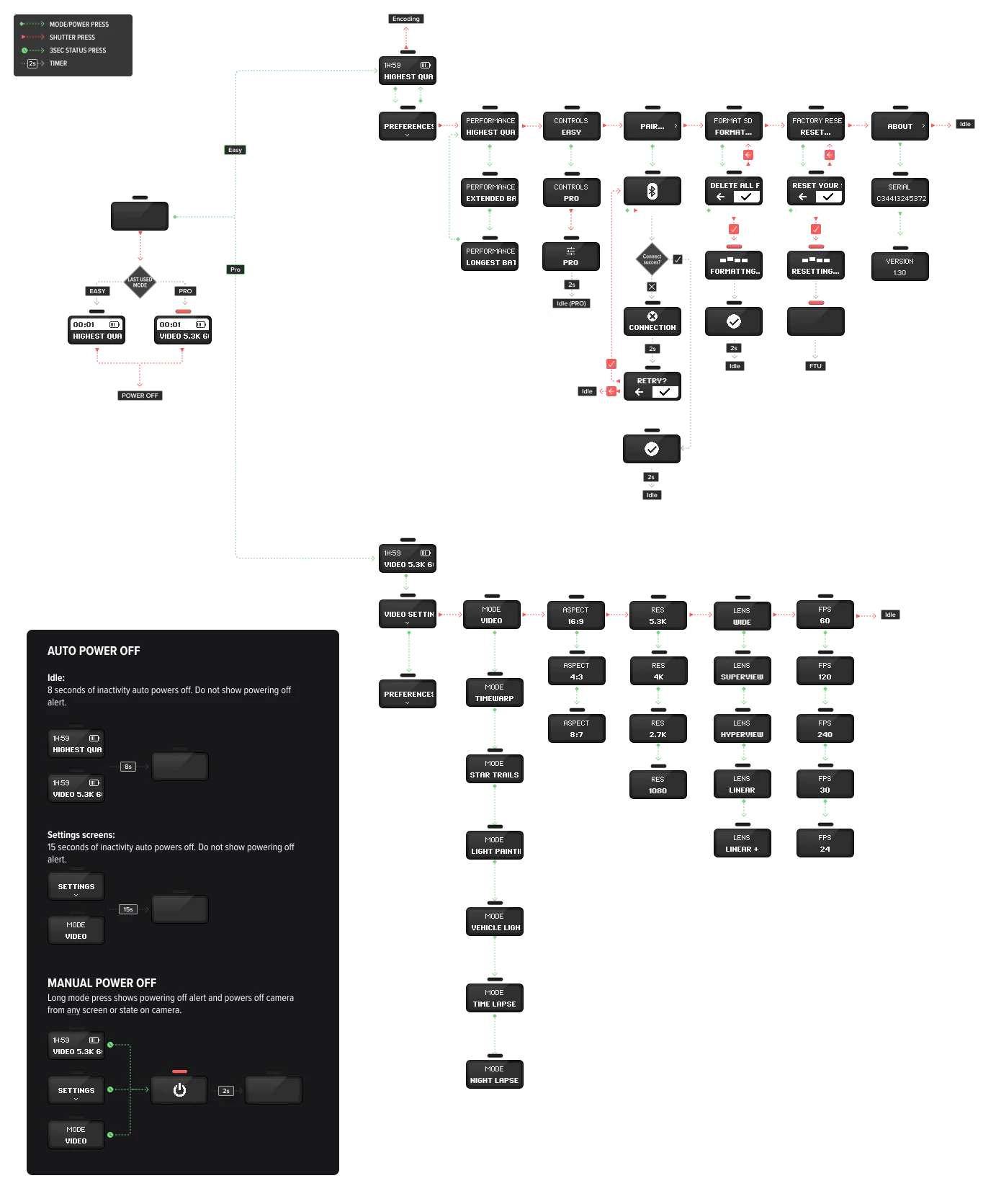Click the back arrow in RESET YOUR screen
Viewport: 996px width, 1204px height.
tap(802, 197)
